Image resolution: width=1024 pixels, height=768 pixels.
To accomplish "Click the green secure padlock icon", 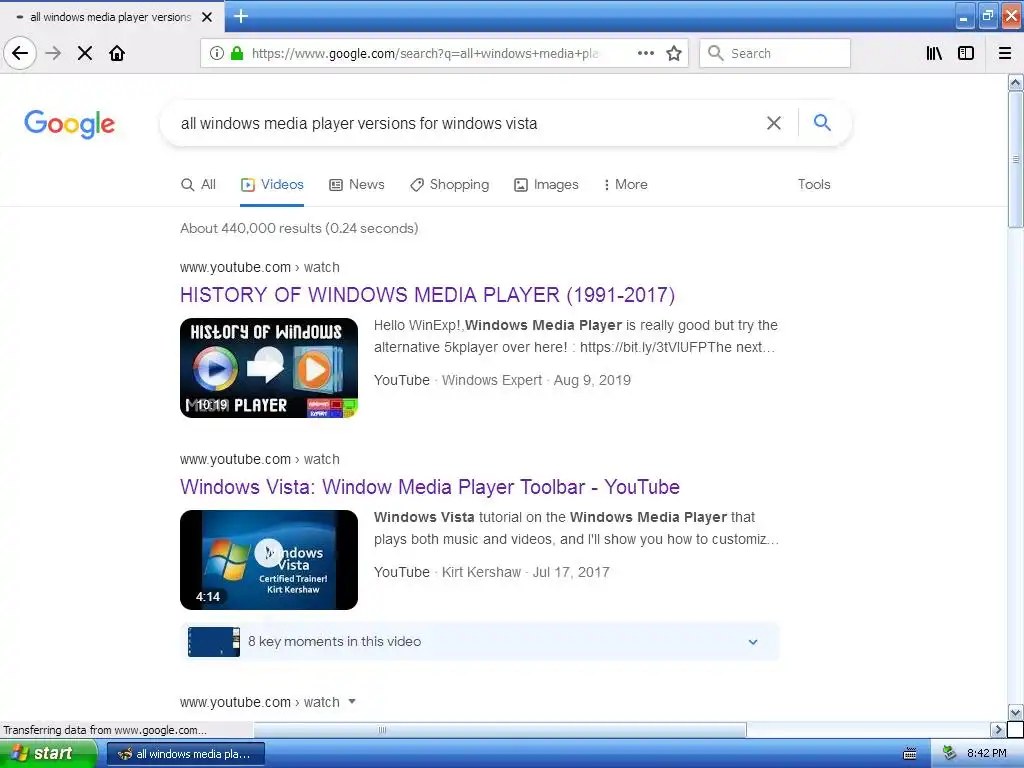I will tap(237, 53).
